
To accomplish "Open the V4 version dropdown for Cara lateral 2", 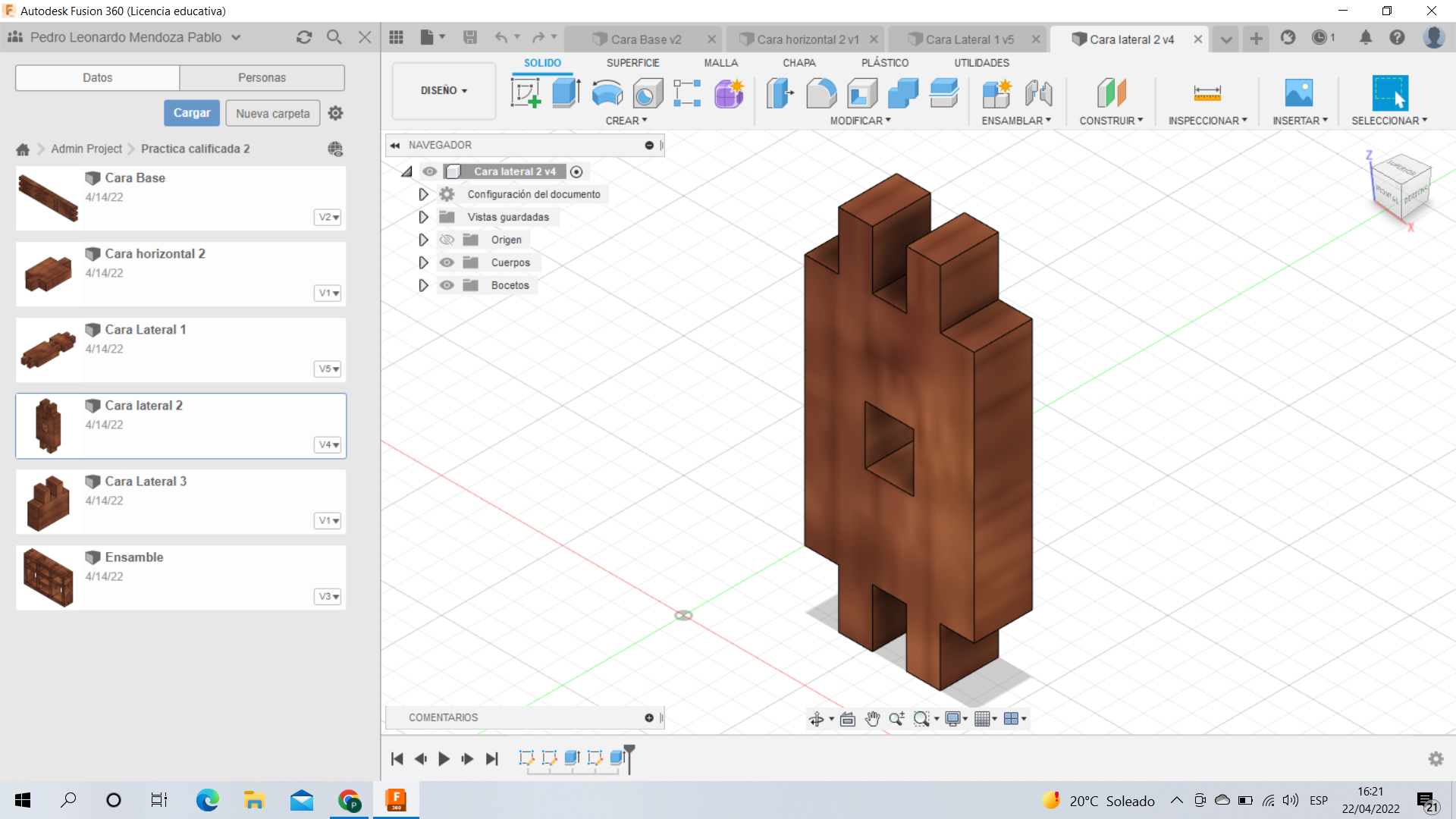I will click(x=328, y=445).
